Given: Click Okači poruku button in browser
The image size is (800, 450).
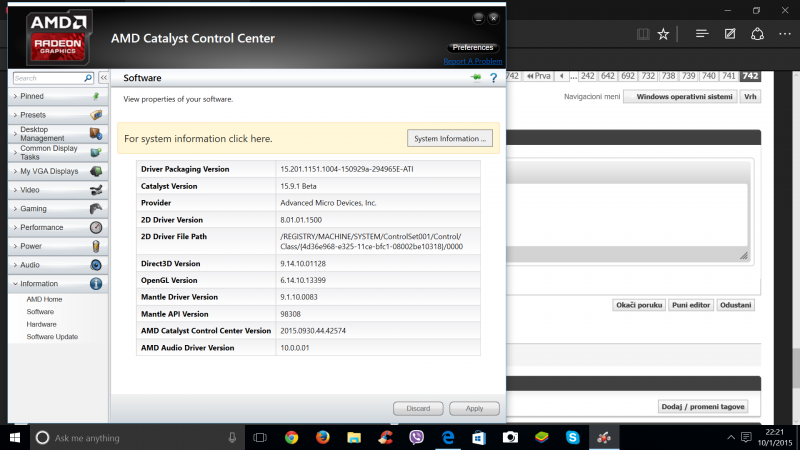Looking at the screenshot, I should coord(639,305).
